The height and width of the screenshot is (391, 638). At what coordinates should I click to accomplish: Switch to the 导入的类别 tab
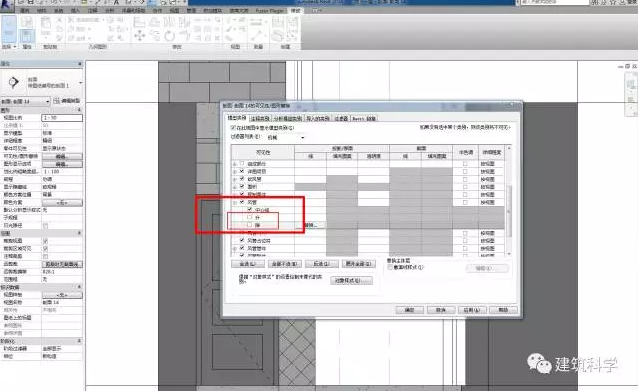(317, 118)
